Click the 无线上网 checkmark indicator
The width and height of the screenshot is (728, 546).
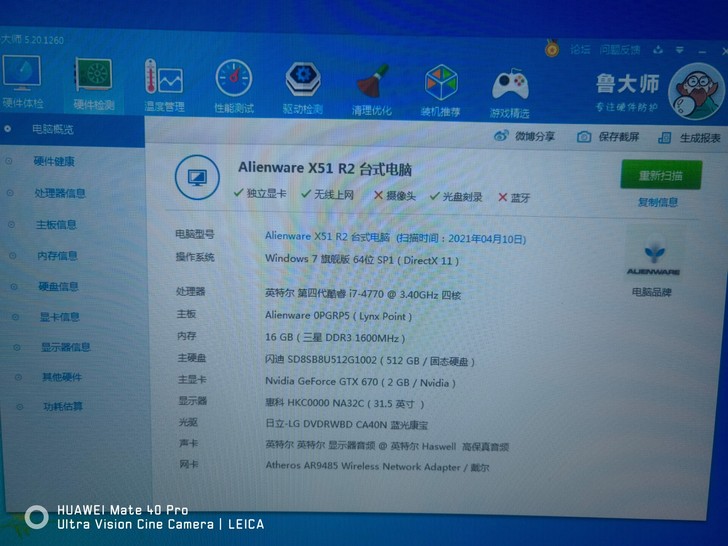pos(327,195)
